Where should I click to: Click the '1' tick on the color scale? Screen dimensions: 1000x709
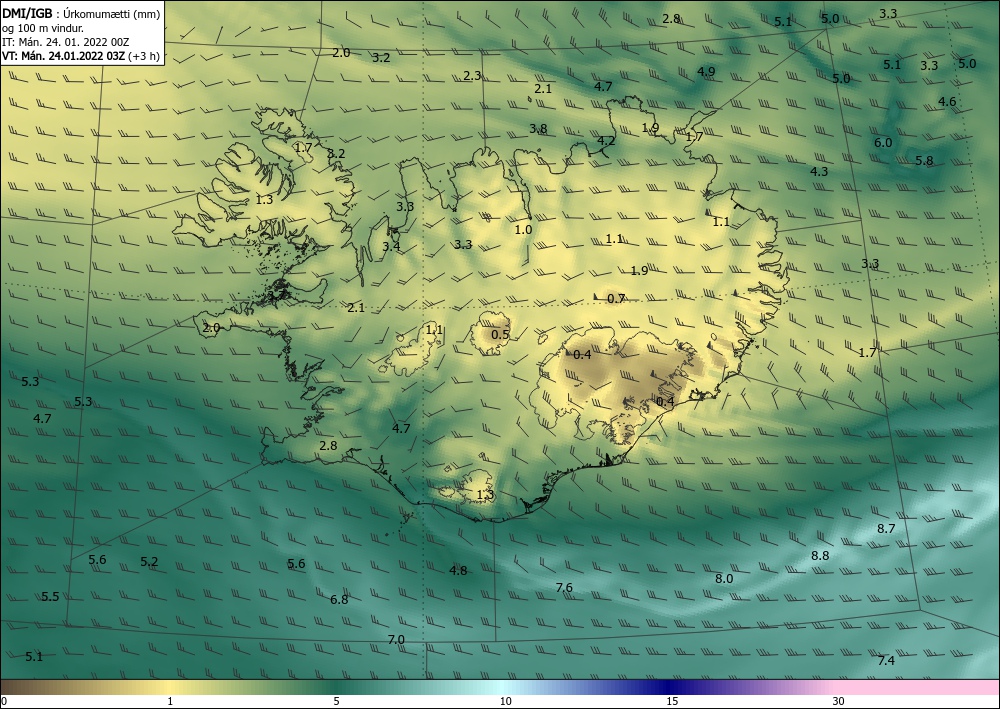tap(170, 701)
